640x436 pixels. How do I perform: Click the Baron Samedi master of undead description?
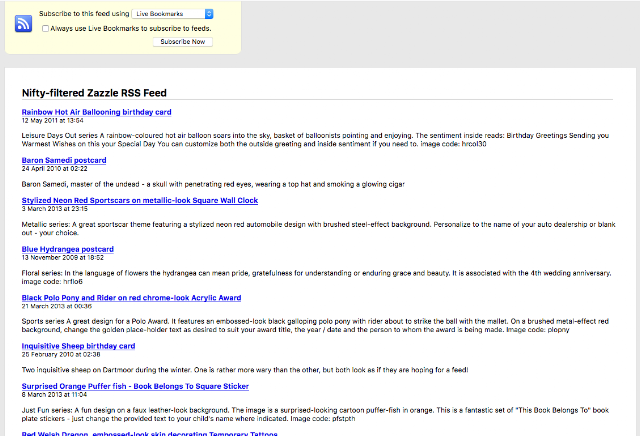(213, 184)
